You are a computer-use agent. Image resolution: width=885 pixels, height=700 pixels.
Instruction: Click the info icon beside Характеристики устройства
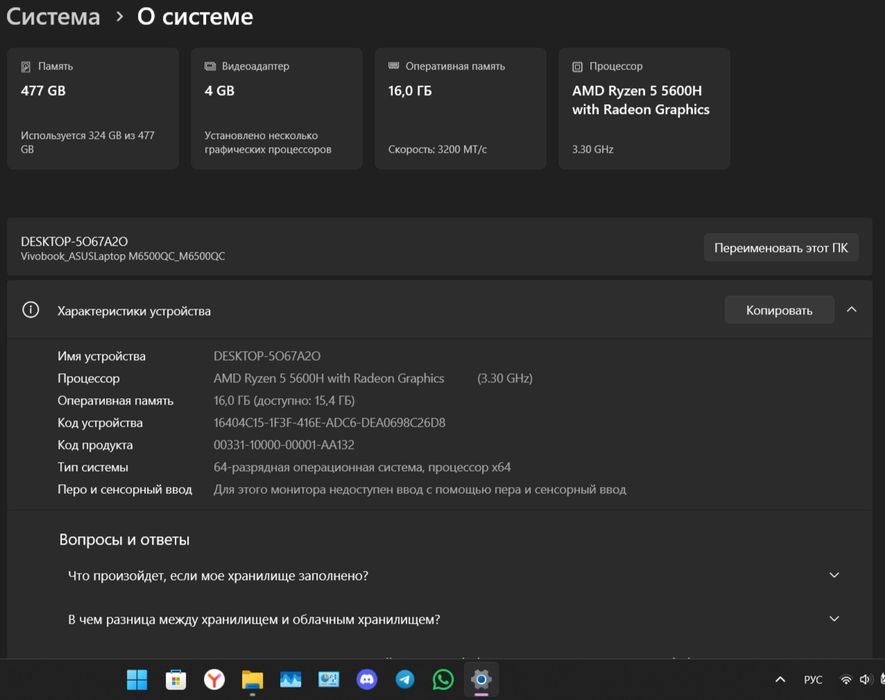coord(30,310)
